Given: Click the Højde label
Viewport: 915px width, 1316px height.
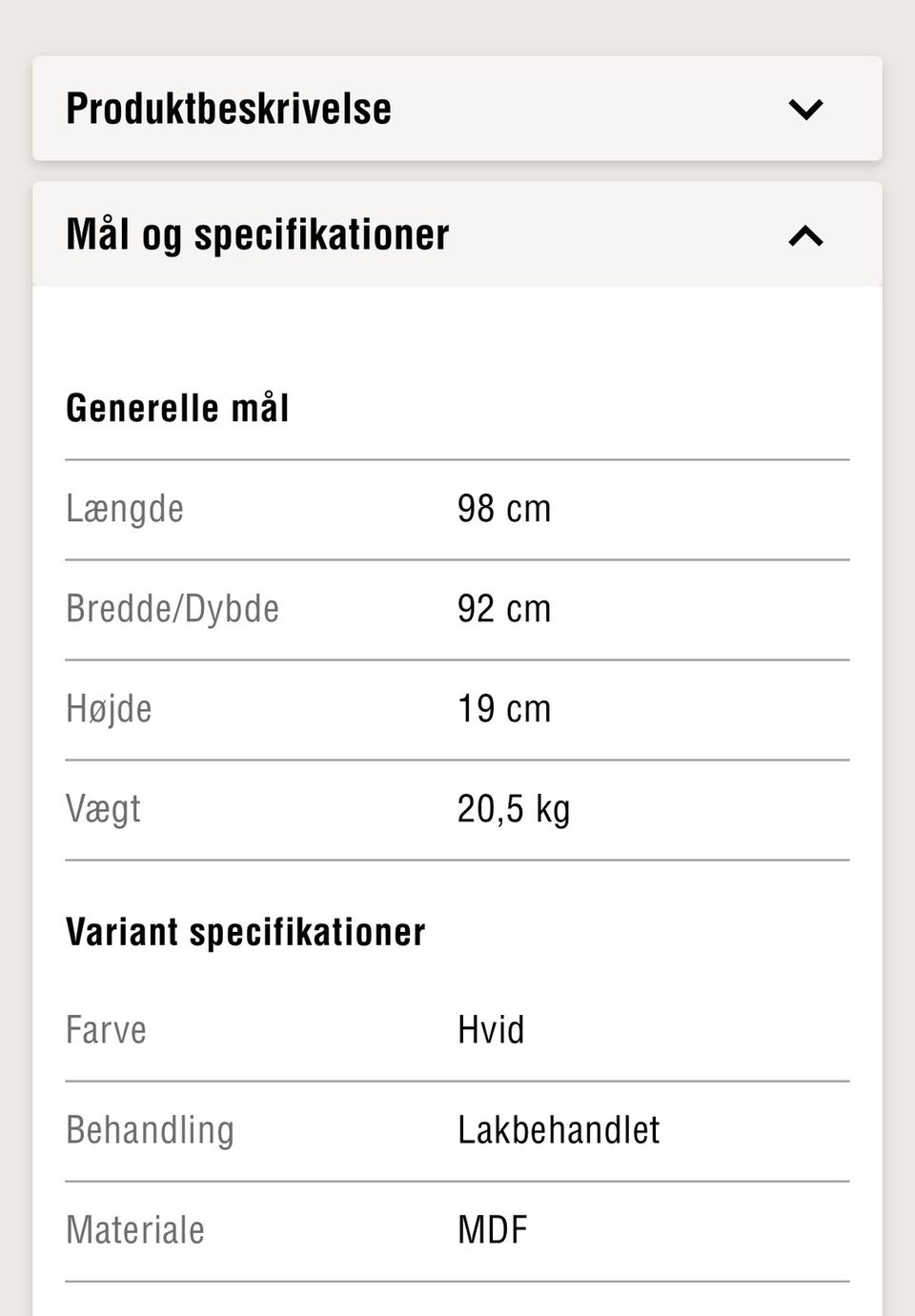Looking at the screenshot, I should (x=109, y=709).
